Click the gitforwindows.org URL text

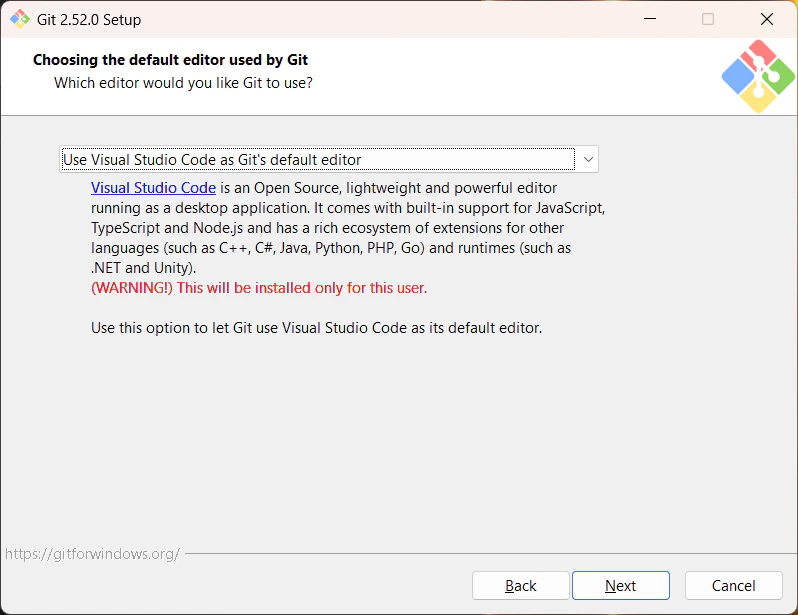click(x=92, y=553)
